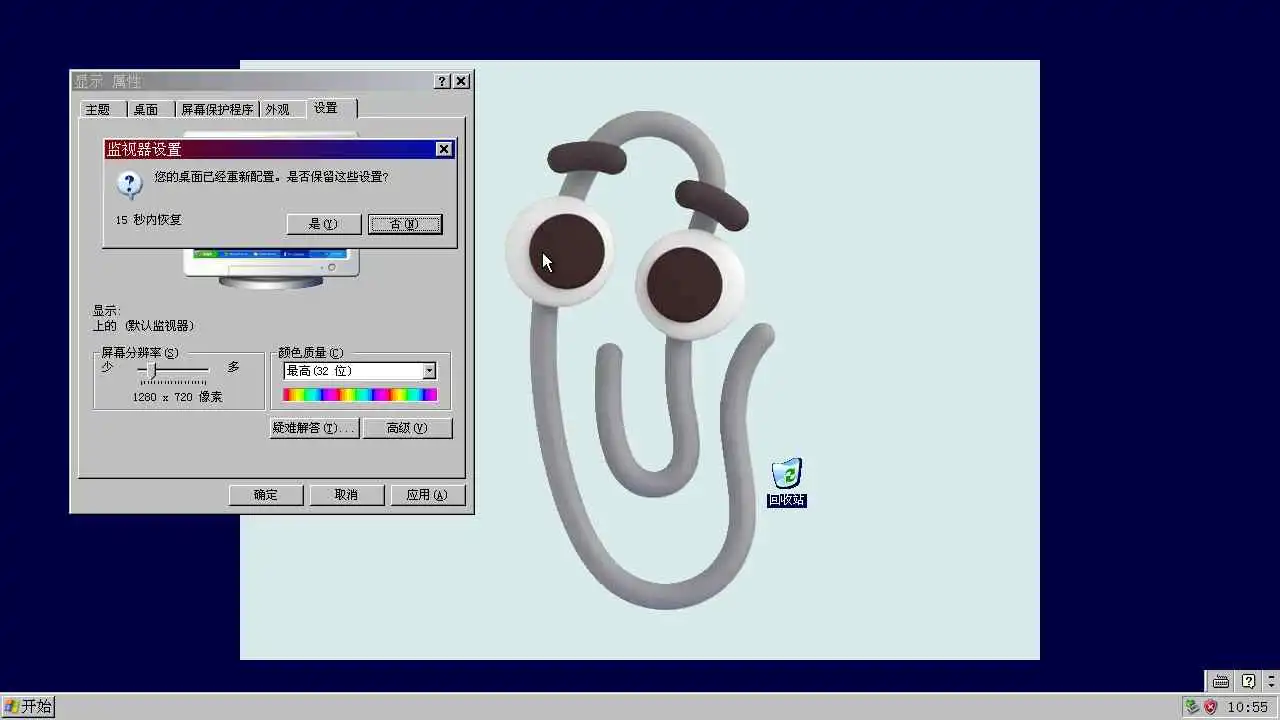
Task: Click 否(N) to revert display settings
Action: [405, 224]
